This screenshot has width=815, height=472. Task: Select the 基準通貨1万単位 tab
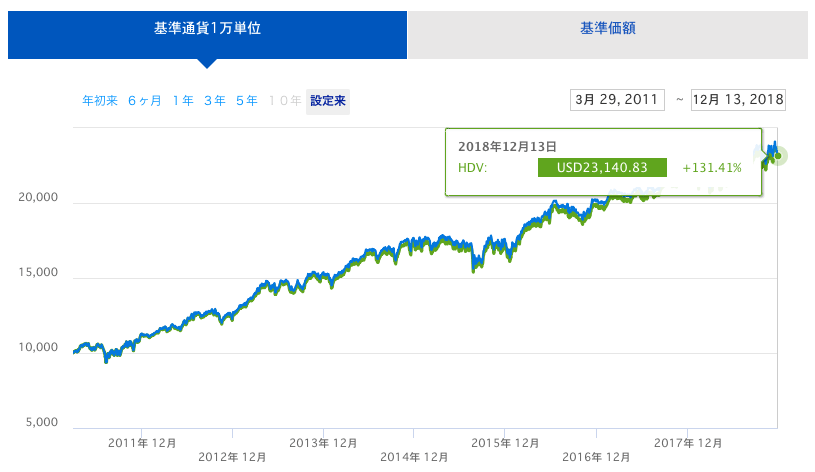[x=207, y=28]
